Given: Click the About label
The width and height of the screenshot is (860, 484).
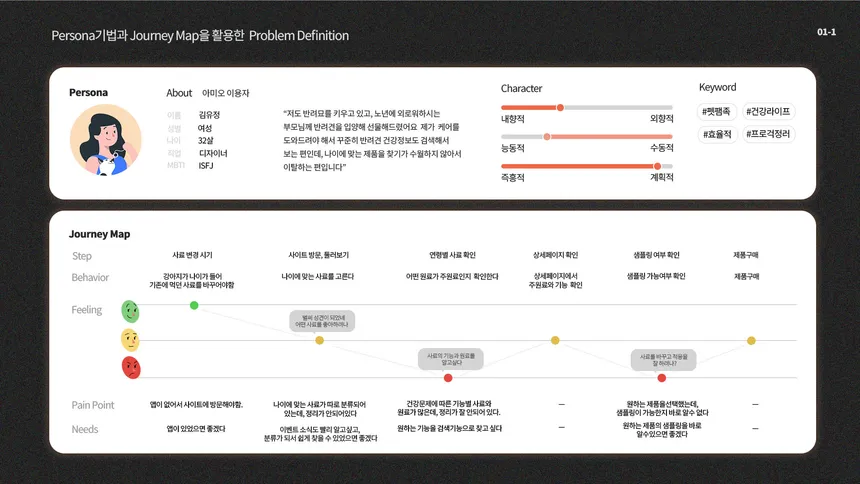Looking at the screenshot, I should pyautogui.click(x=179, y=93).
